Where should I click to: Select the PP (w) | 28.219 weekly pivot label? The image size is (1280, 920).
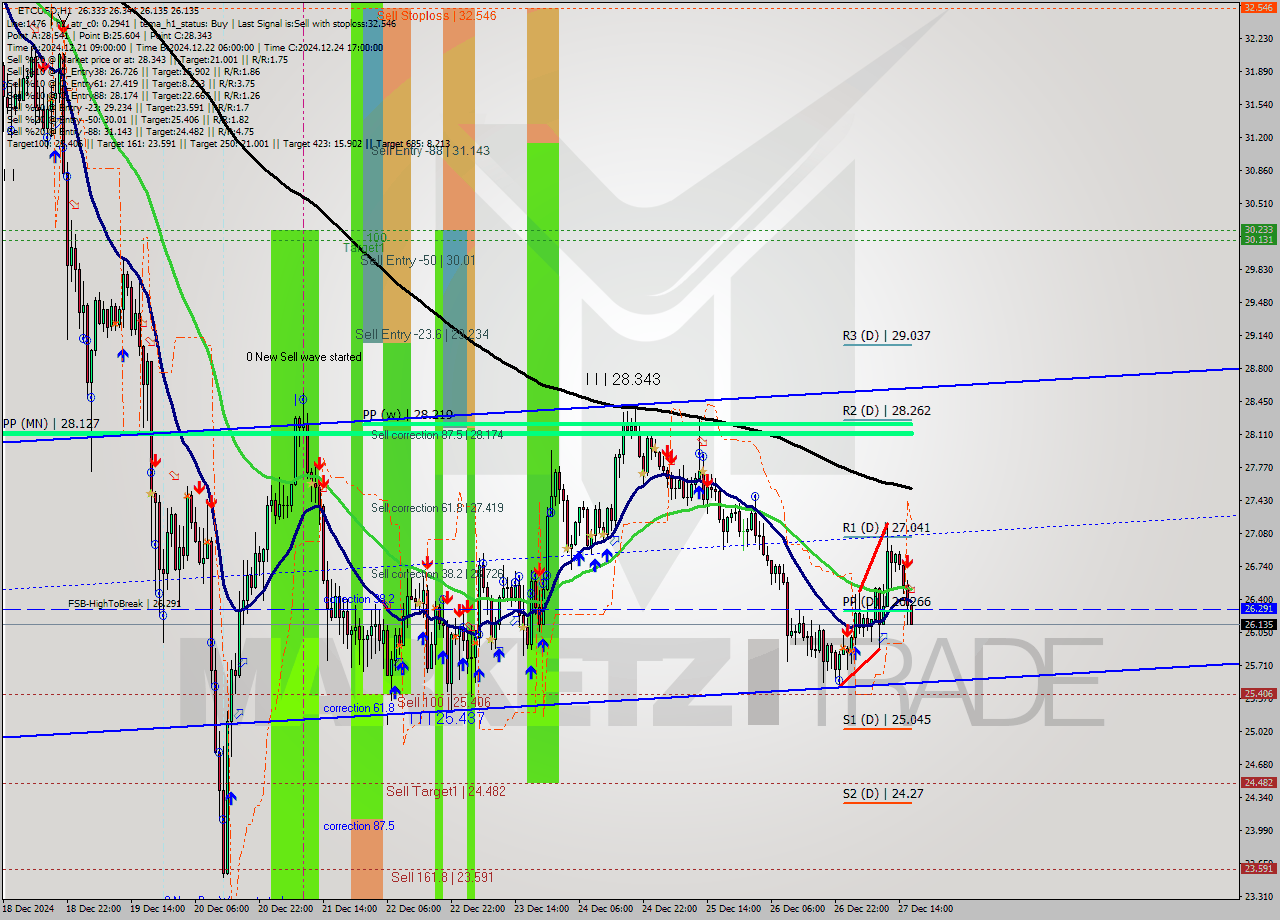coord(408,414)
